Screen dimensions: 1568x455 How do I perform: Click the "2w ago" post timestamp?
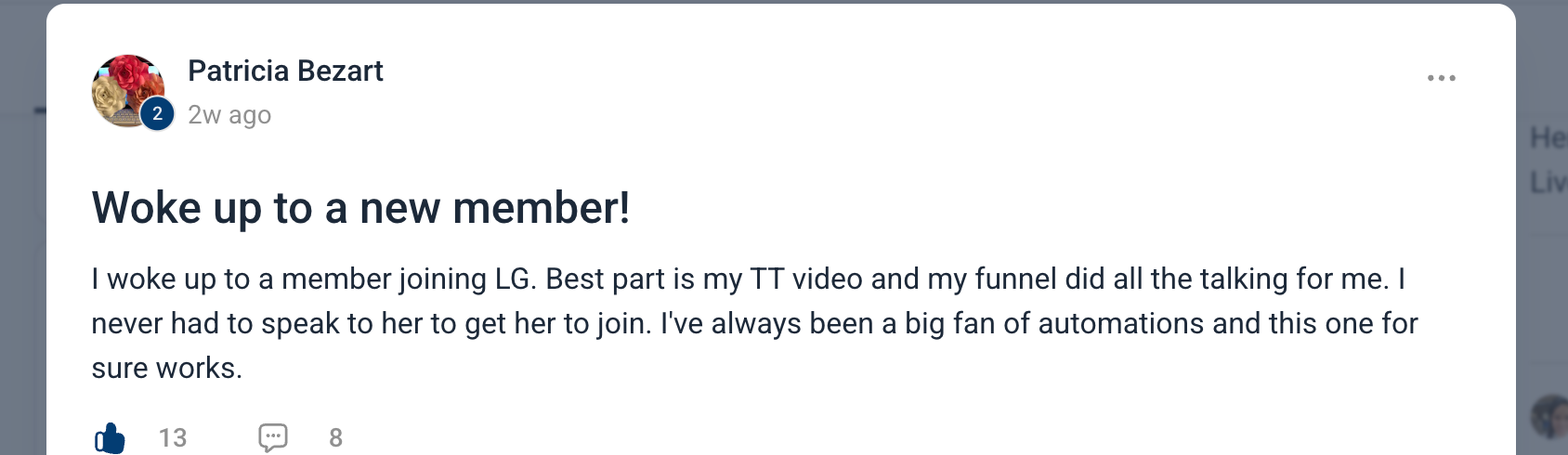coord(229,115)
